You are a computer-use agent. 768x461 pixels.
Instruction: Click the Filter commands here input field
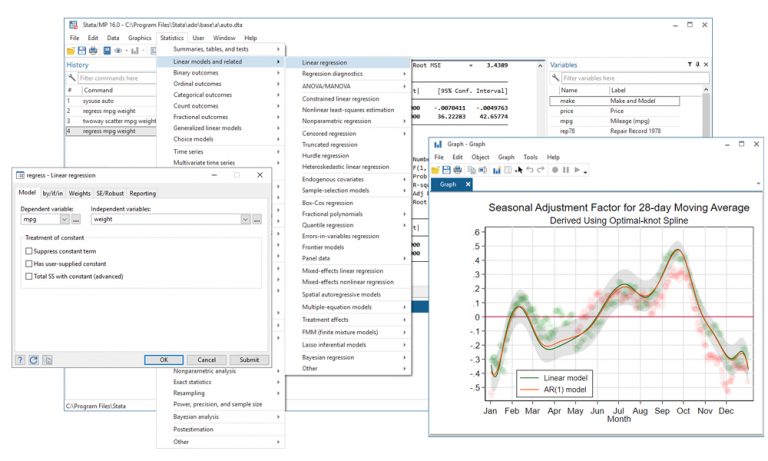(117, 78)
